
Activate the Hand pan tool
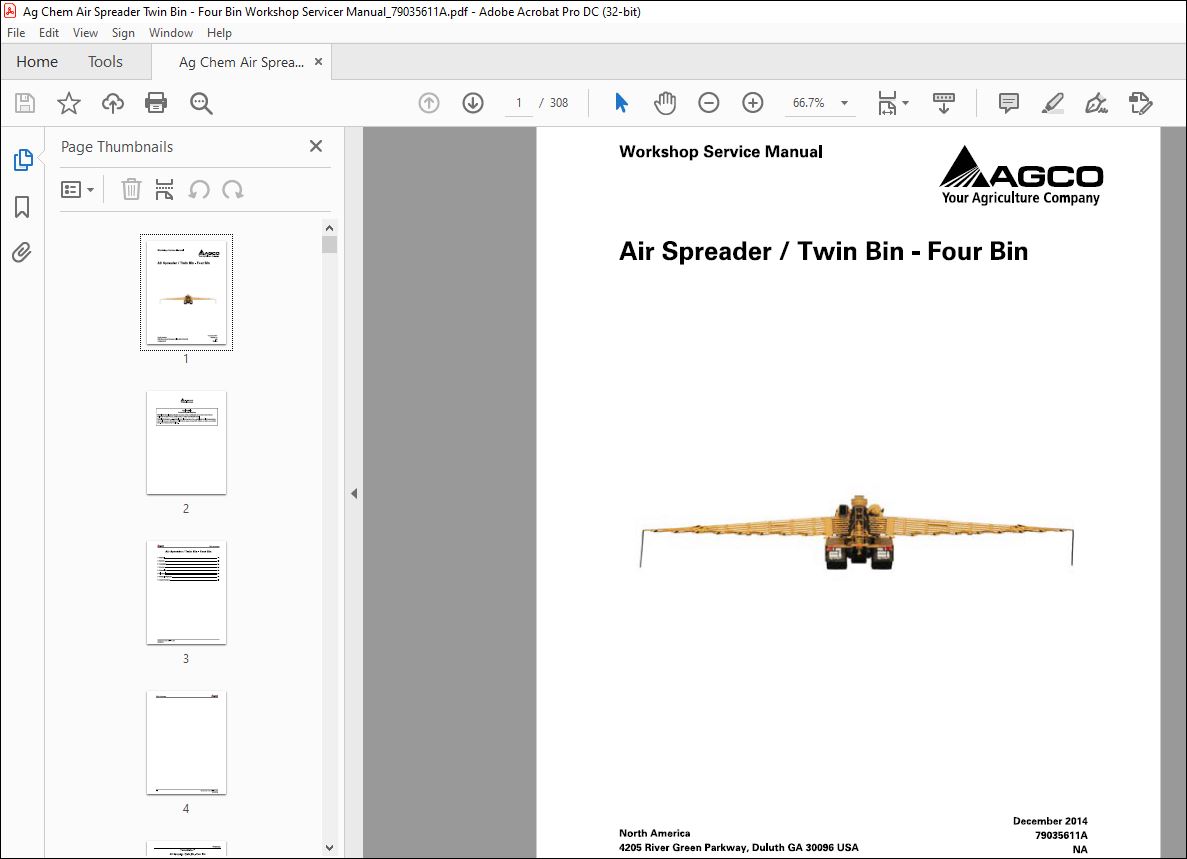[665, 103]
